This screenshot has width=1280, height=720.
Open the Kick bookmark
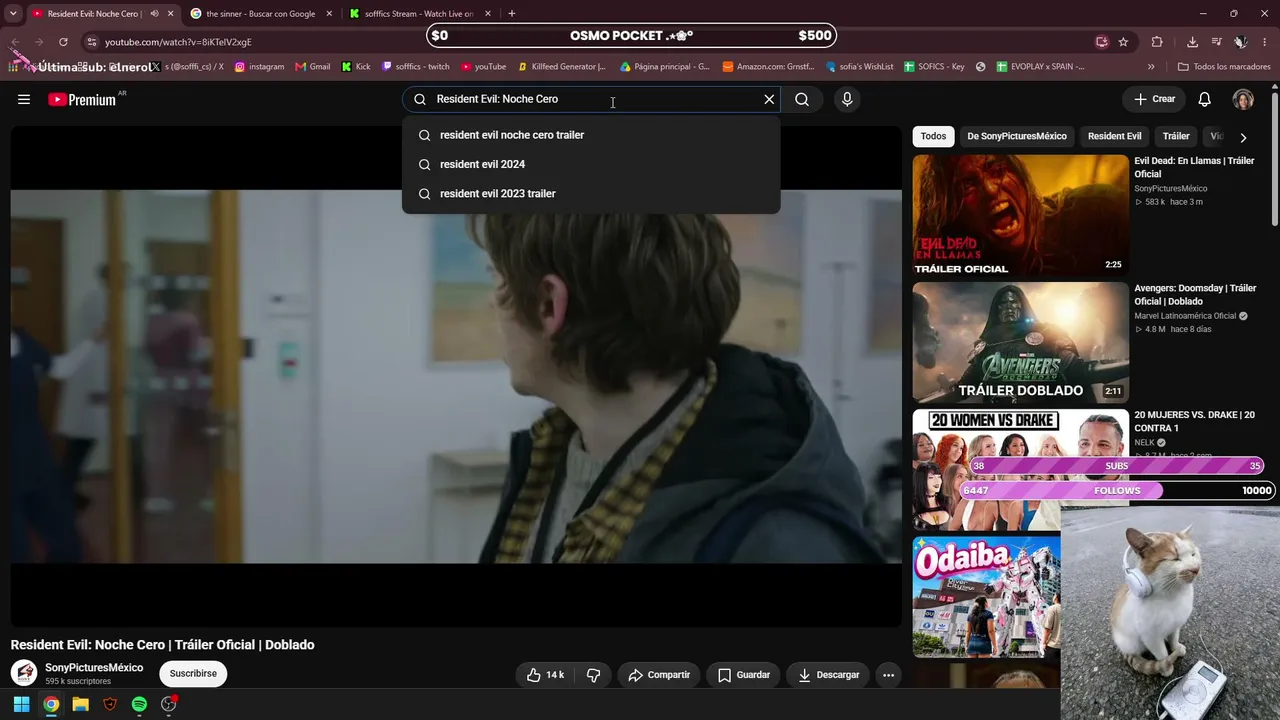tap(356, 67)
